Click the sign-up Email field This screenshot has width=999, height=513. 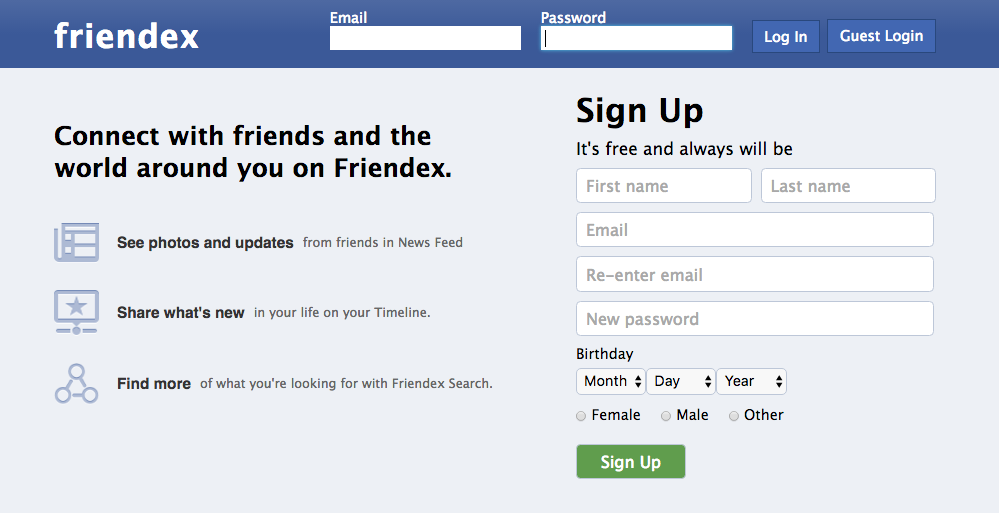coord(755,229)
